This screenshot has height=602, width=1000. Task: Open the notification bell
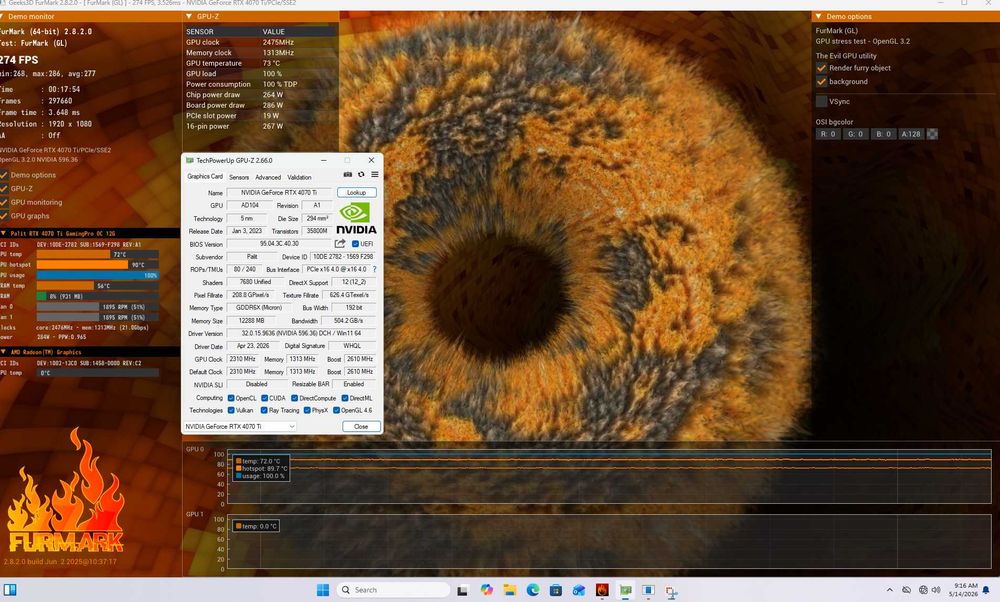pos(986,590)
